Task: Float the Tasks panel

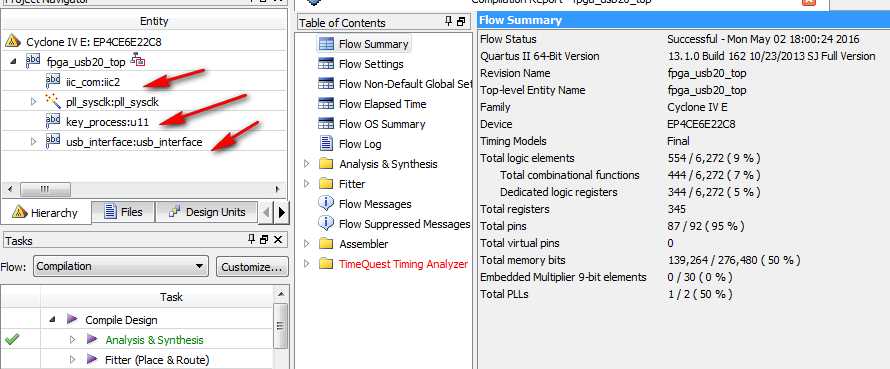Action: (x=264, y=240)
